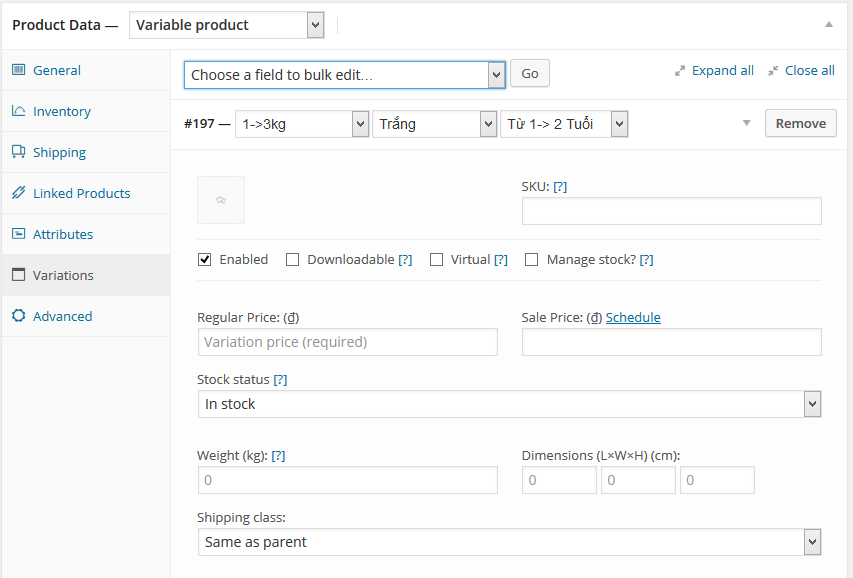Click the Inventory chart icon

pos(18,111)
